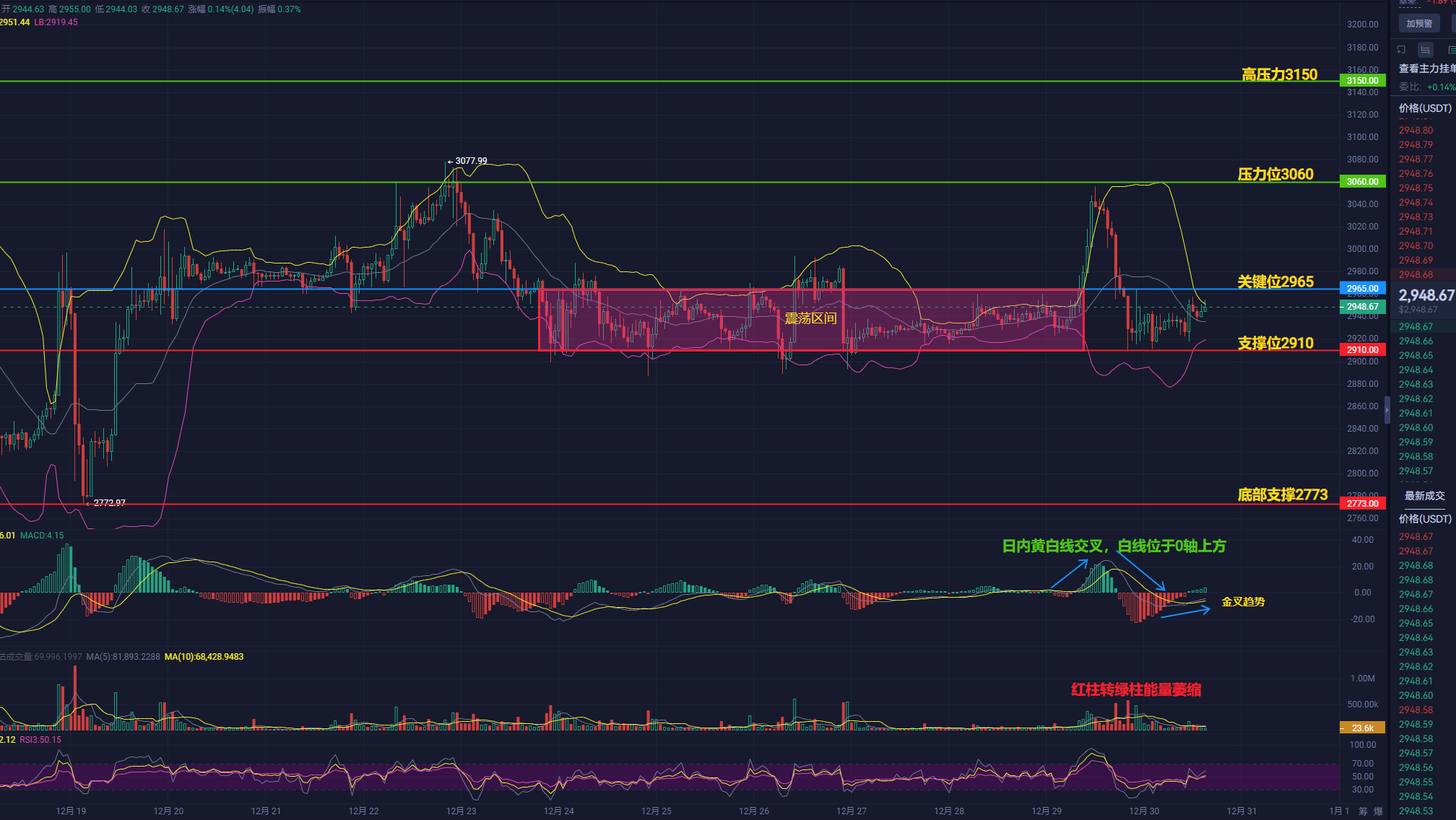Click the red 2773.00 bottom support tag
Viewport: 1456px width, 820px height.
tap(1362, 504)
